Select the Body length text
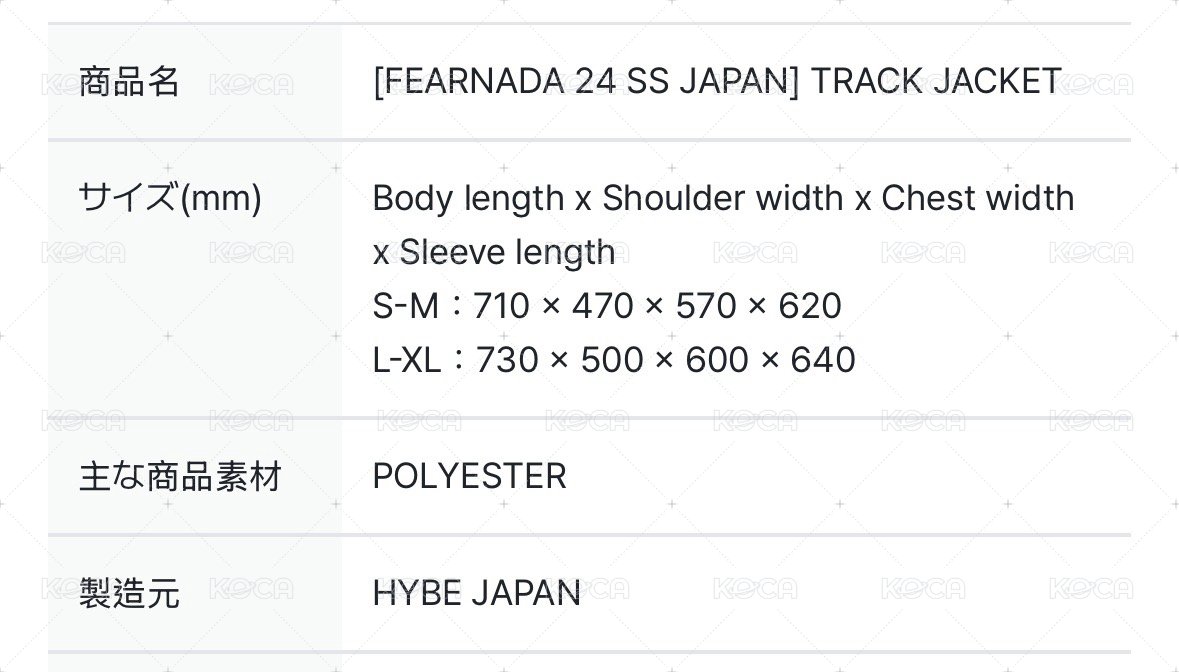1179x672 pixels. (468, 198)
